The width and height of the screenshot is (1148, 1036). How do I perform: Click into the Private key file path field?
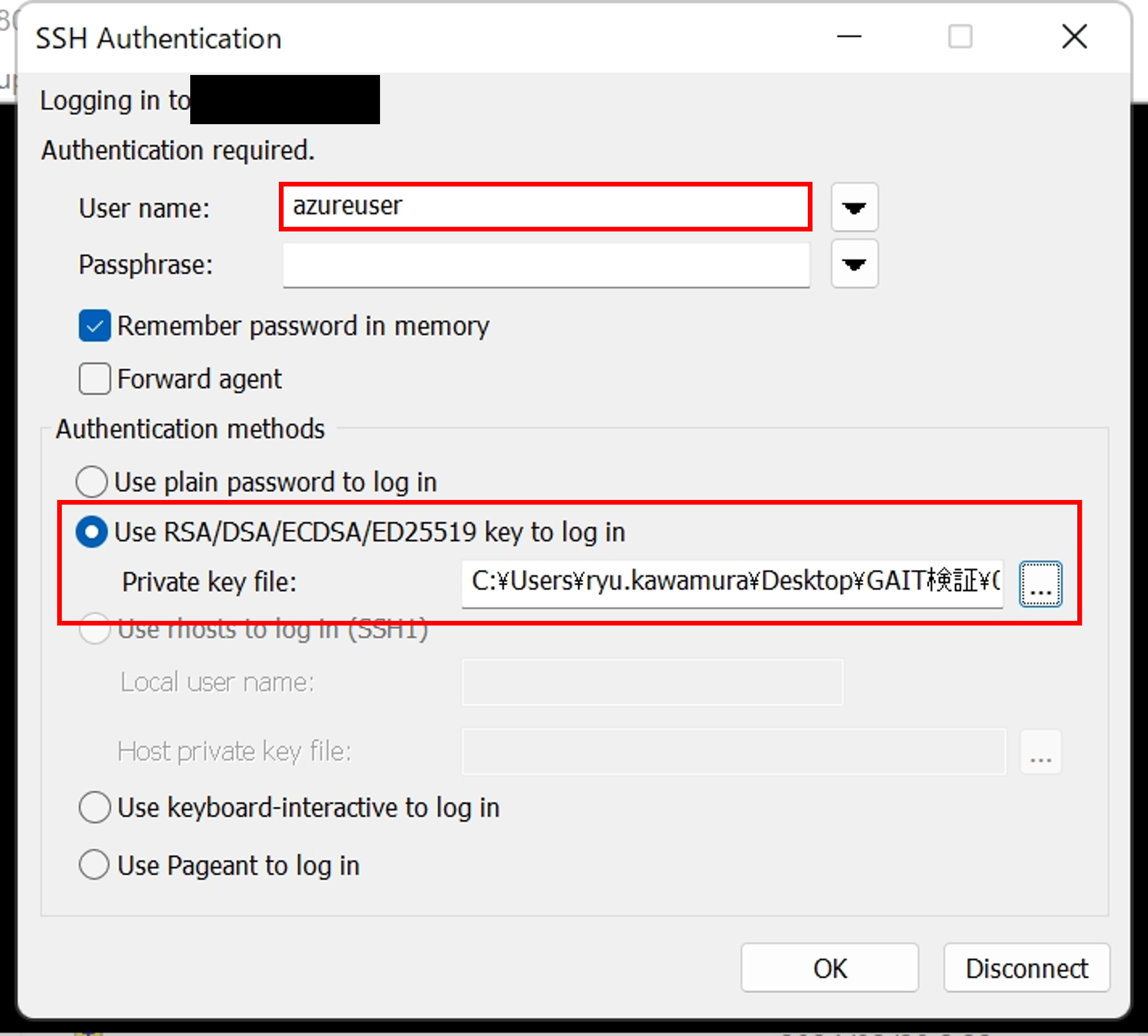(x=732, y=583)
